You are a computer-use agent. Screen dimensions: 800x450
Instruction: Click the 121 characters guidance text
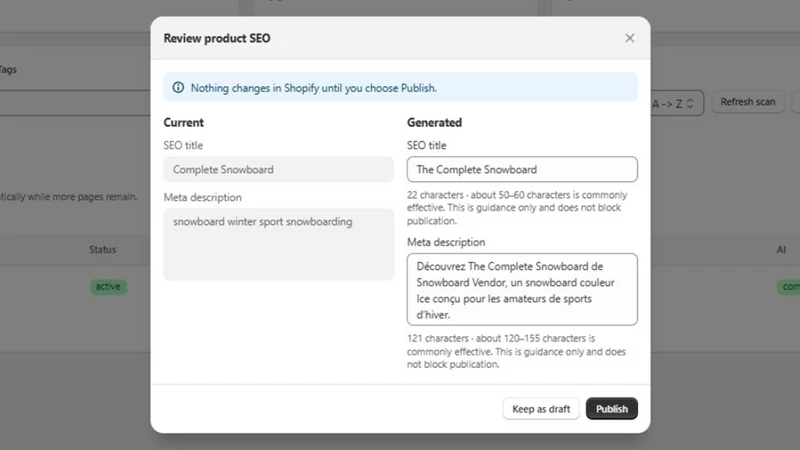point(516,351)
